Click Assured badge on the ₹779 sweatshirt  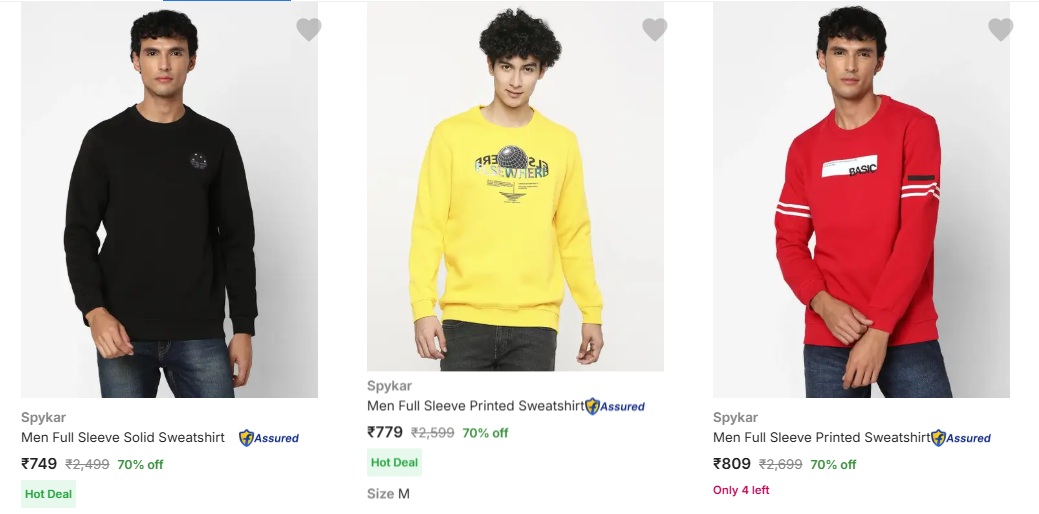pyautogui.click(x=615, y=407)
